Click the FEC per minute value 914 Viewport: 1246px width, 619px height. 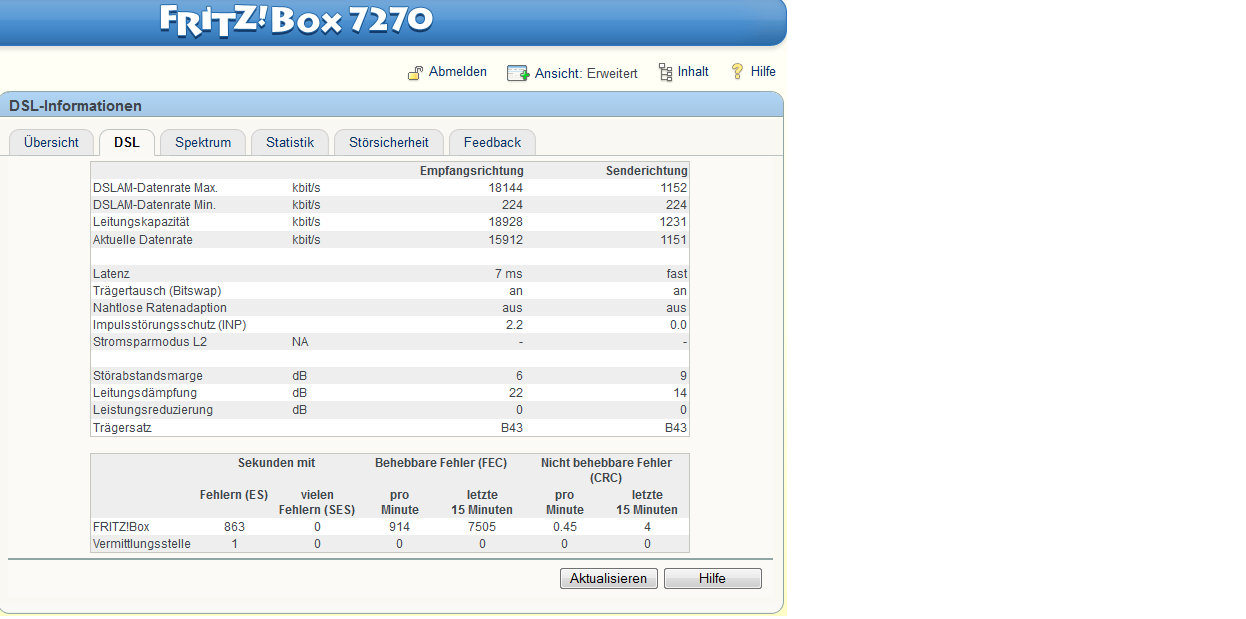[x=400, y=527]
